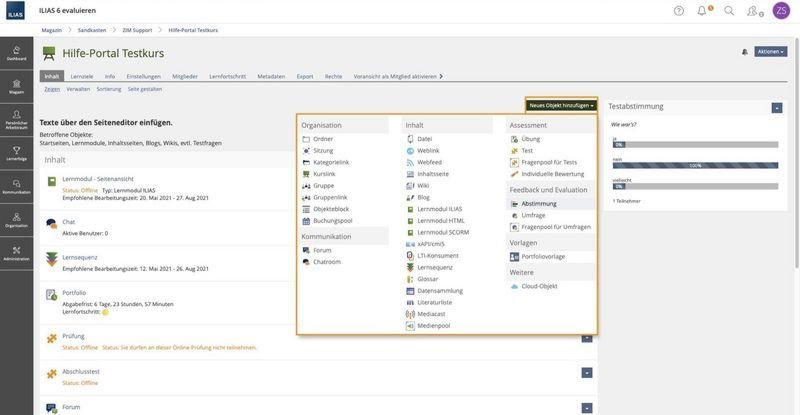Click the vielleicht poll result bar
Viewport: 800px width, 415px height.
point(695,186)
